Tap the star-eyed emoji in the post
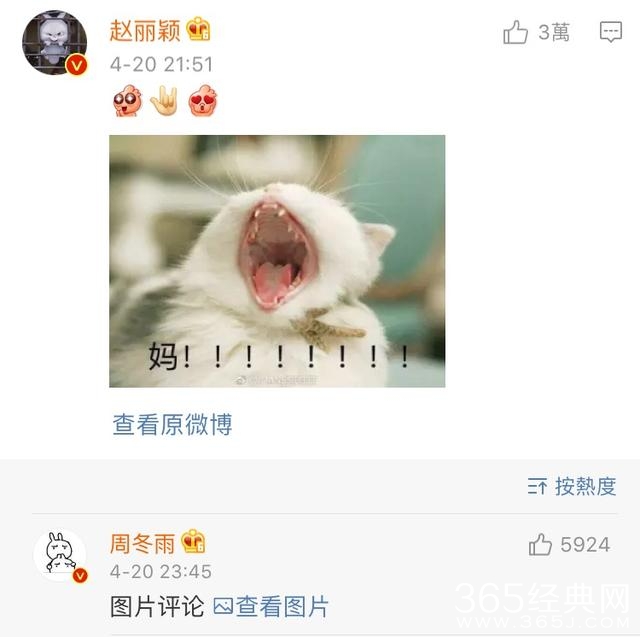 127,100
